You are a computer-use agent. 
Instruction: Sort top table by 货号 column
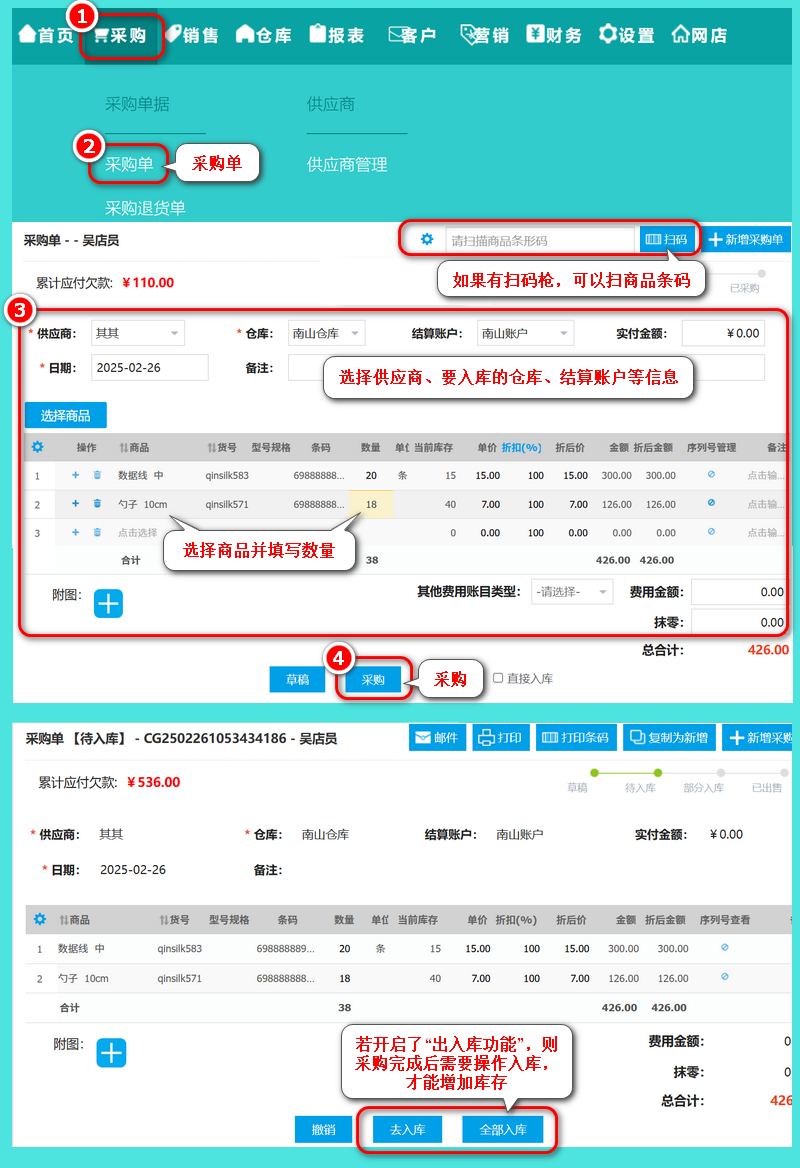pos(221,448)
